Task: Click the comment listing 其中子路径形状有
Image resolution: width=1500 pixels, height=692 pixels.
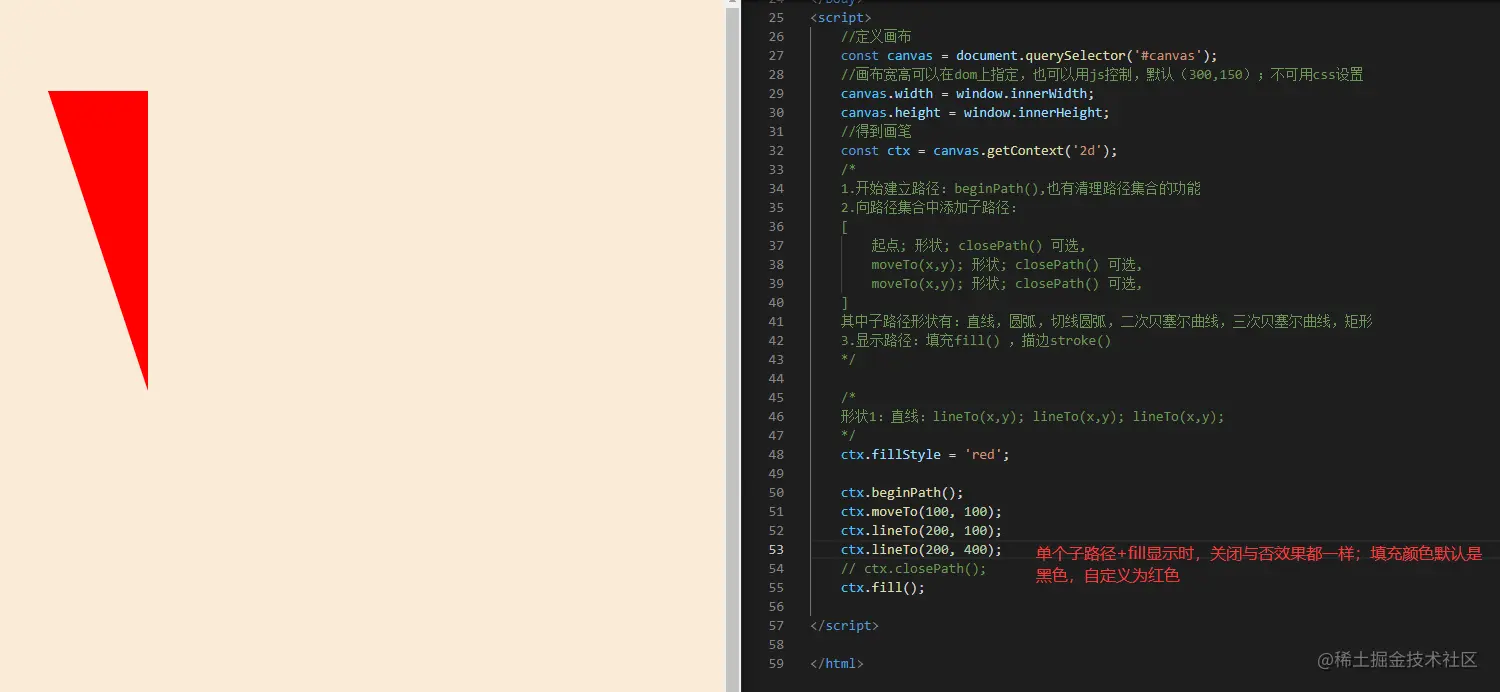Action: [1107, 322]
